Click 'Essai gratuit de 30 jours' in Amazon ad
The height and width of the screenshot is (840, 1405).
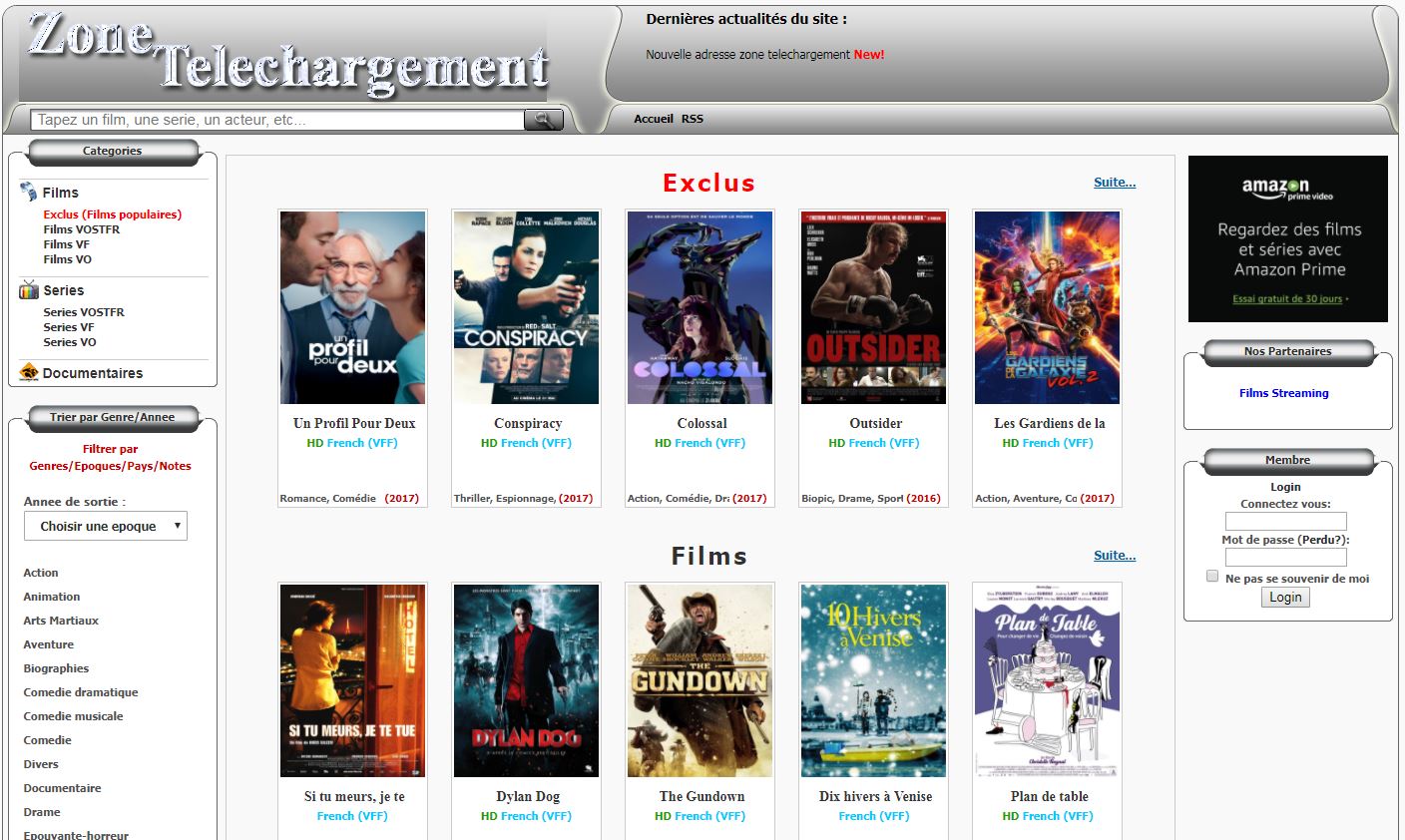click(x=1287, y=299)
